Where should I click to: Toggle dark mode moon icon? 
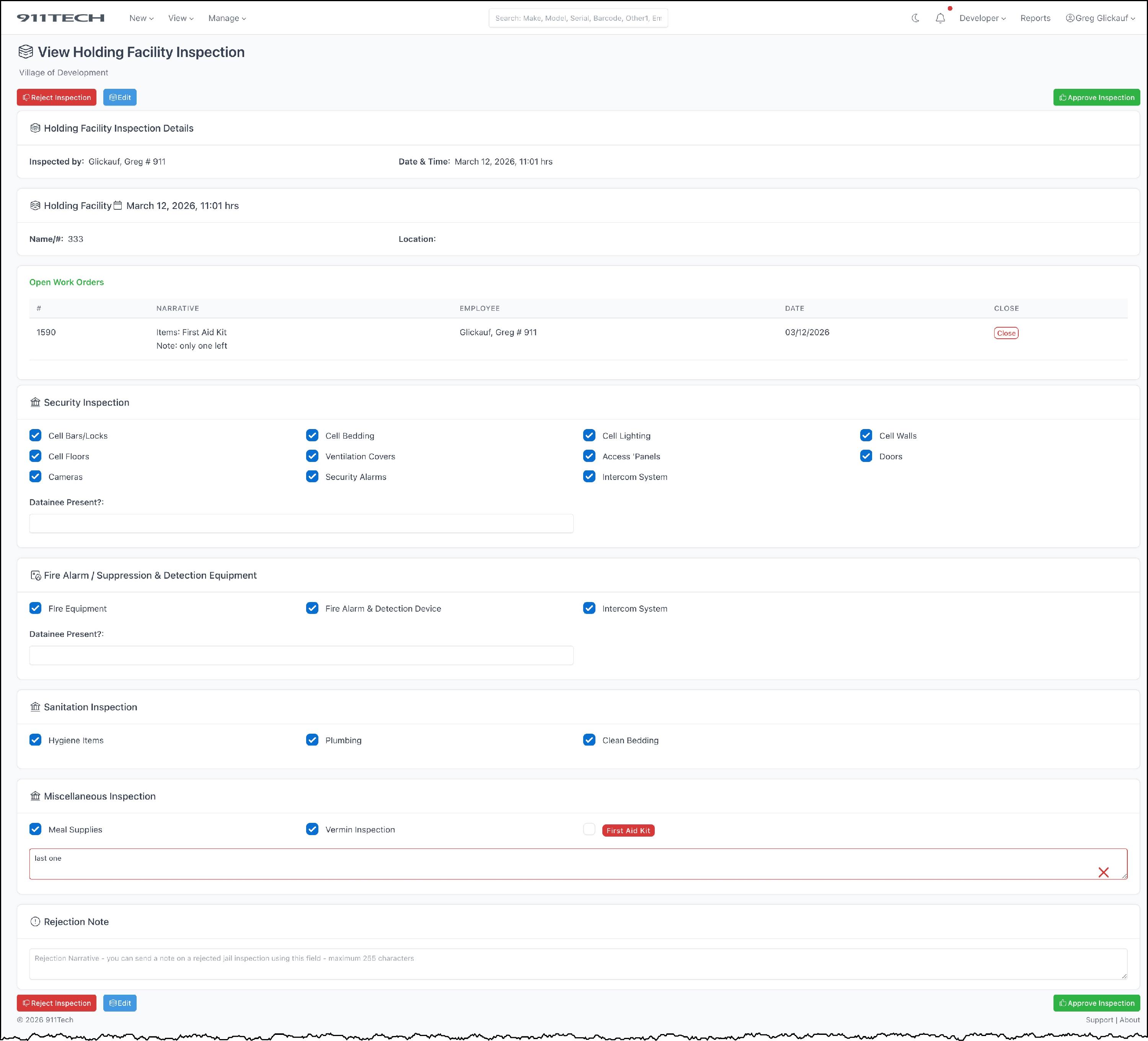[x=915, y=18]
